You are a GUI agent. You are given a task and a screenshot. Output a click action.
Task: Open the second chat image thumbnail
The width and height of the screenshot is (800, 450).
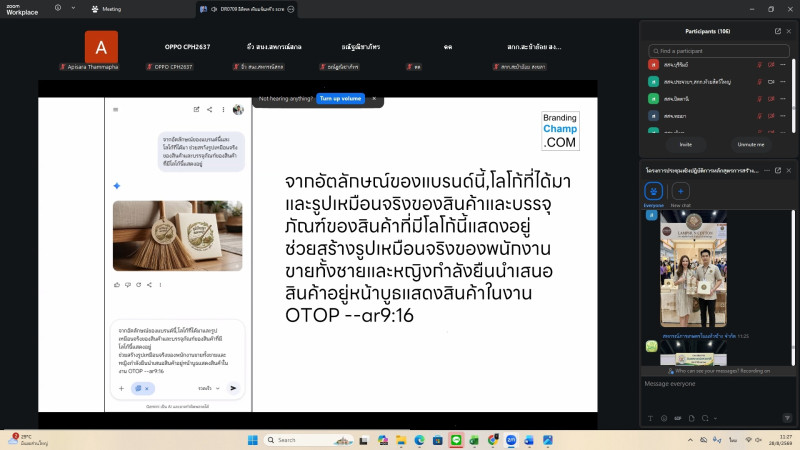pyautogui.click(x=693, y=353)
